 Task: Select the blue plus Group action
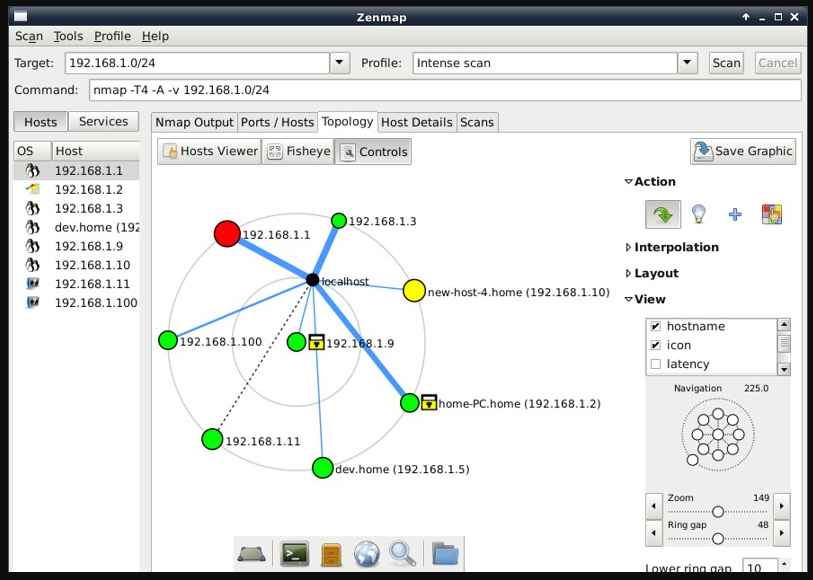point(735,214)
